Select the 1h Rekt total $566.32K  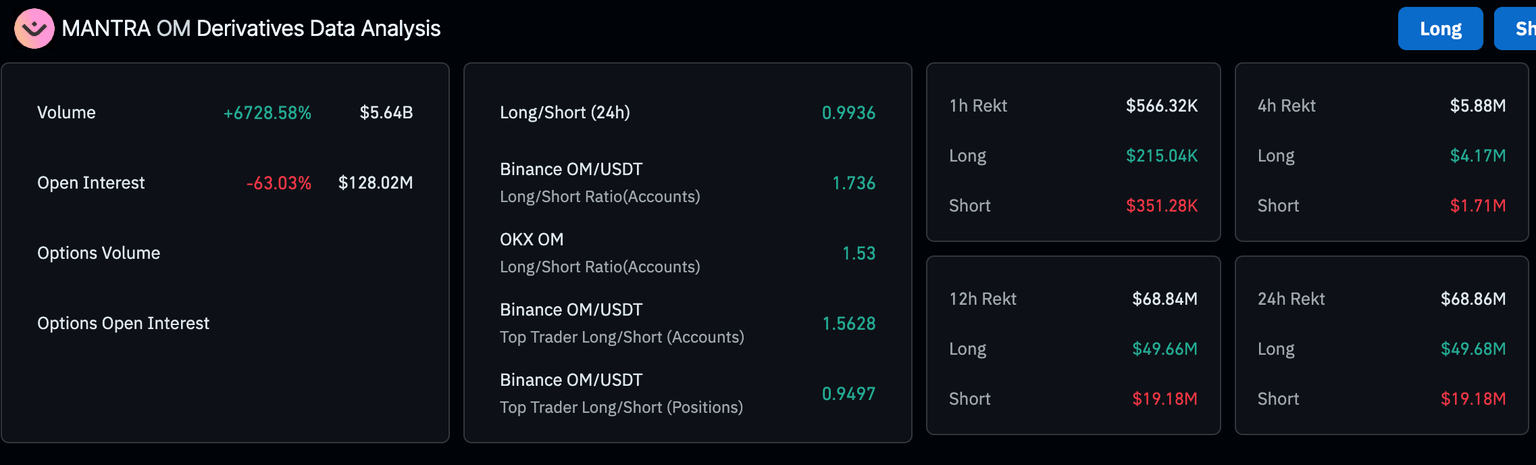coord(1161,105)
